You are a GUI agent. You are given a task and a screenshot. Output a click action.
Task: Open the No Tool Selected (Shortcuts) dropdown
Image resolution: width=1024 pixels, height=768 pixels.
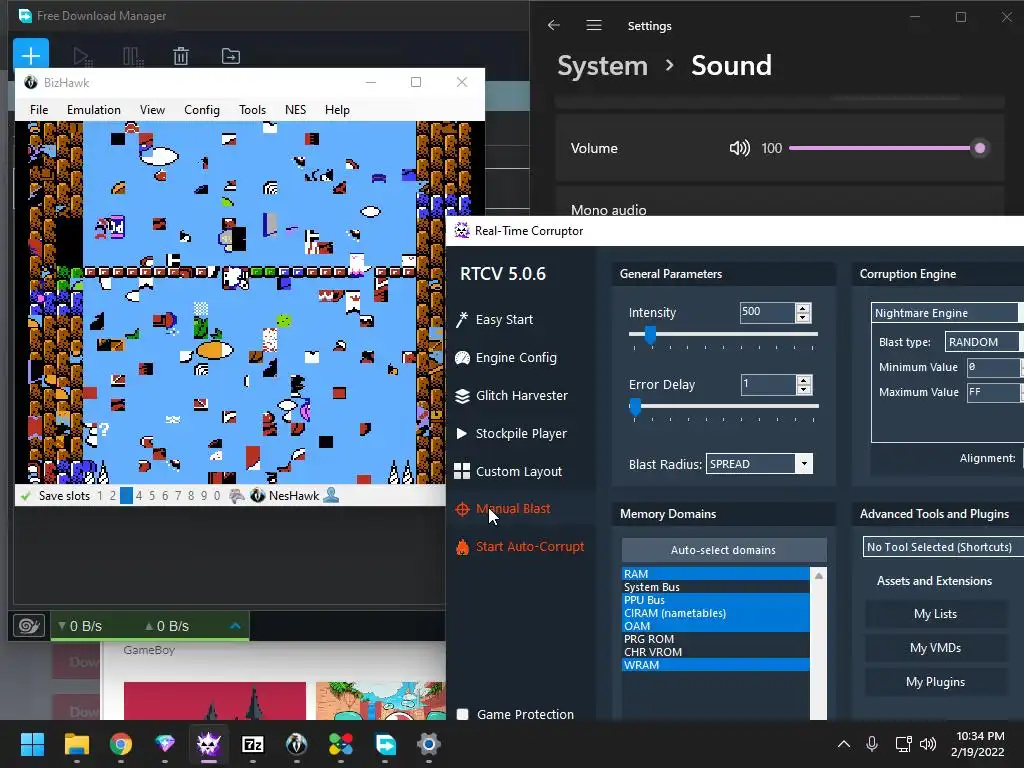point(943,547)
